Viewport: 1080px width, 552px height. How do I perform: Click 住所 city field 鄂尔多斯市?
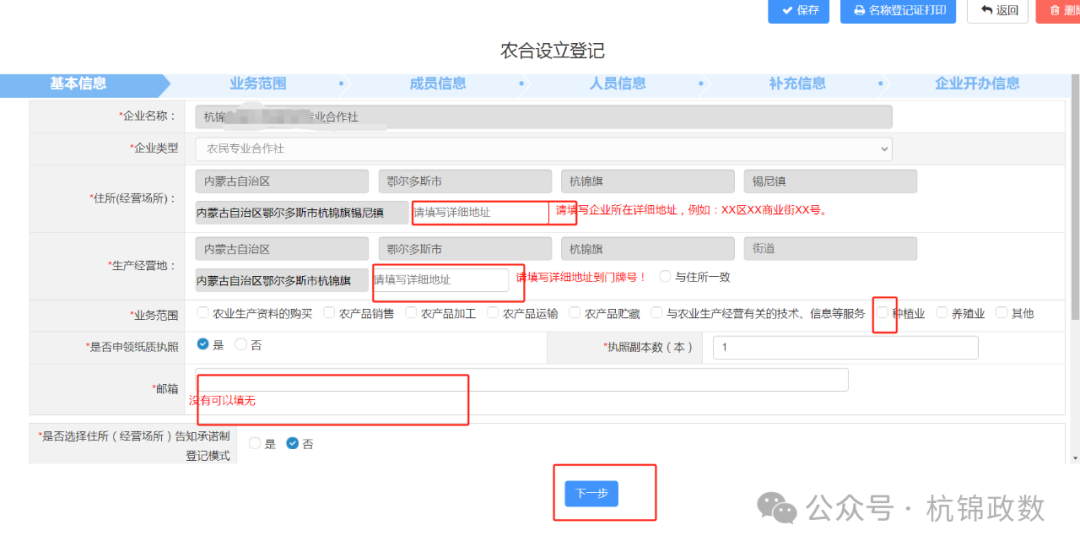click(x=465, y=182)
